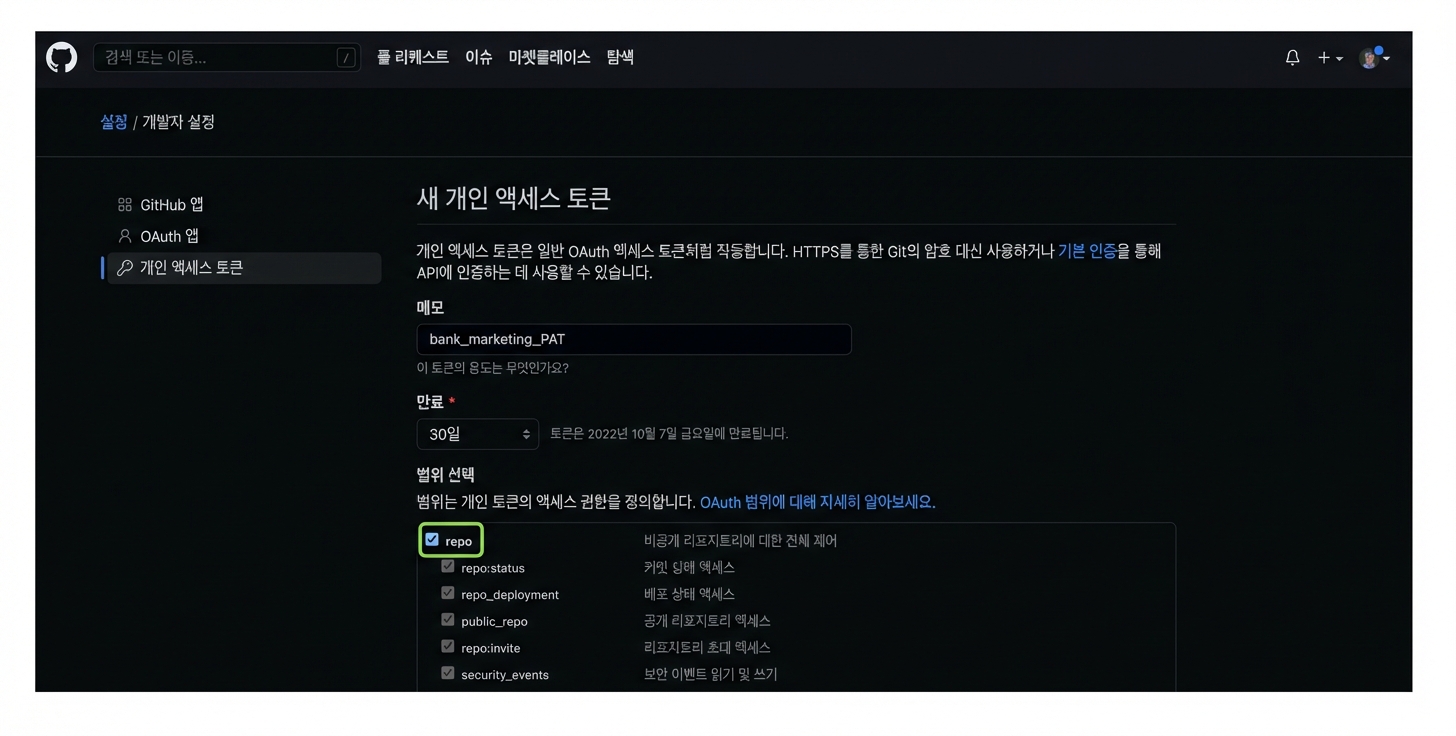Click 커밋 상태 액세스 description
The image size is (1456, 736).
click(689, 567)
